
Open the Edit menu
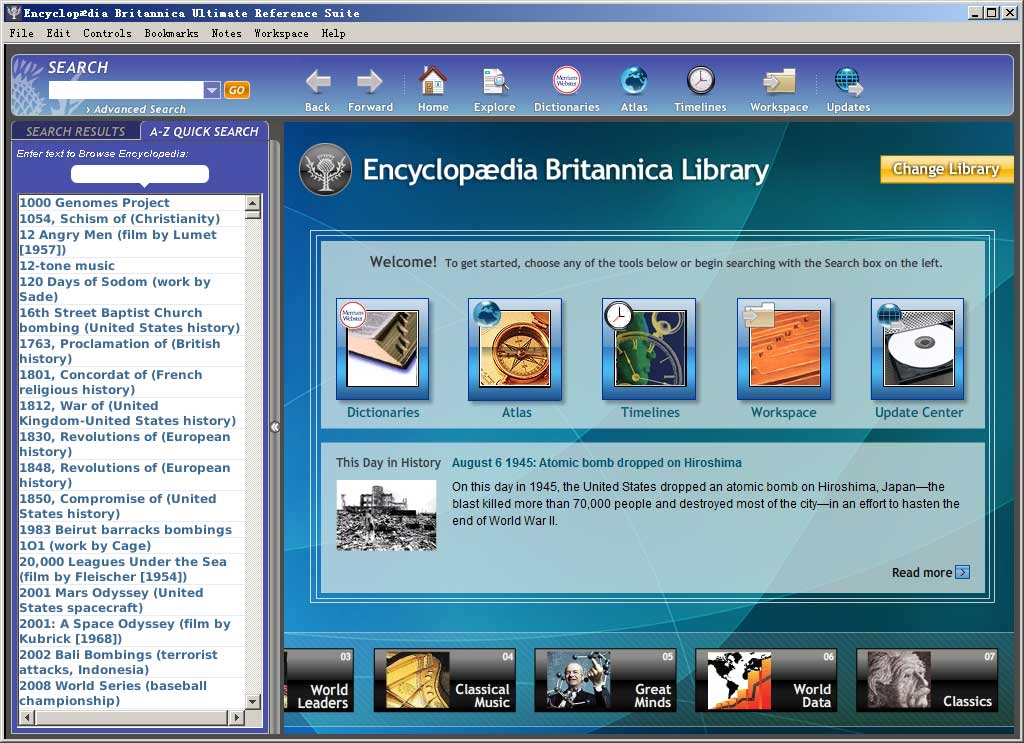coord(58,33)
